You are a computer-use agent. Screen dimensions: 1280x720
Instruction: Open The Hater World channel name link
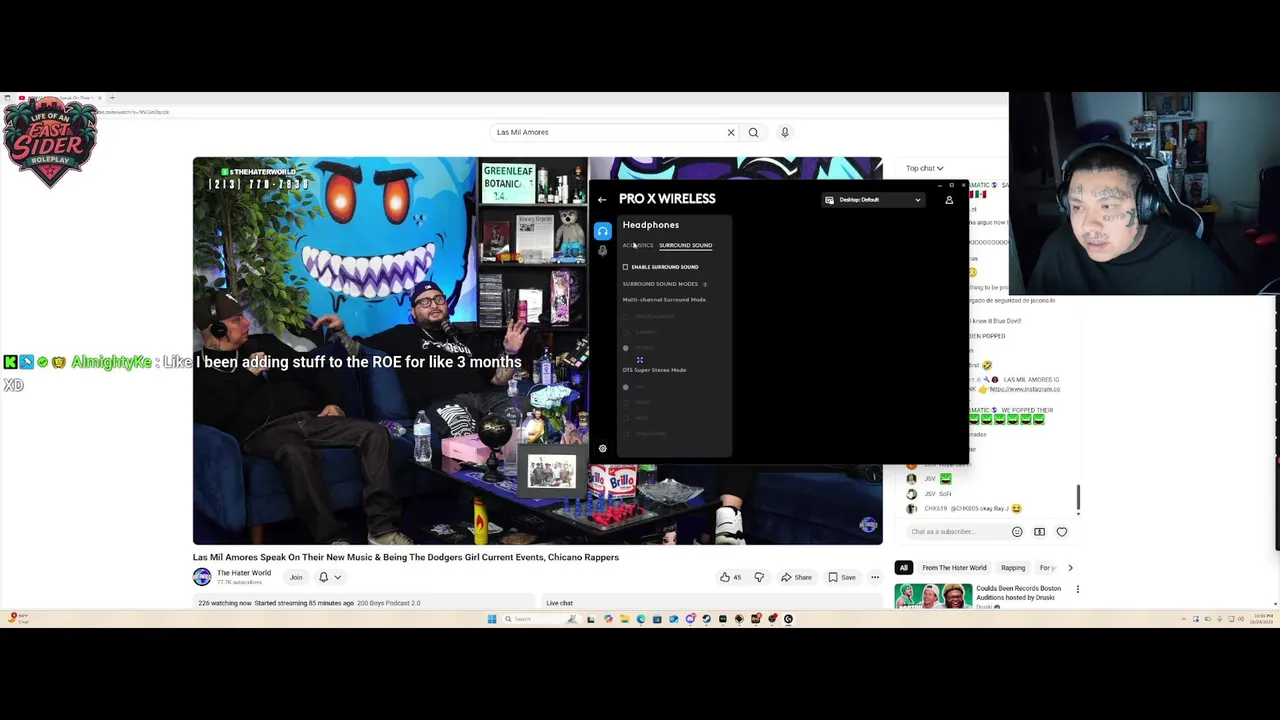click(244, 573)
